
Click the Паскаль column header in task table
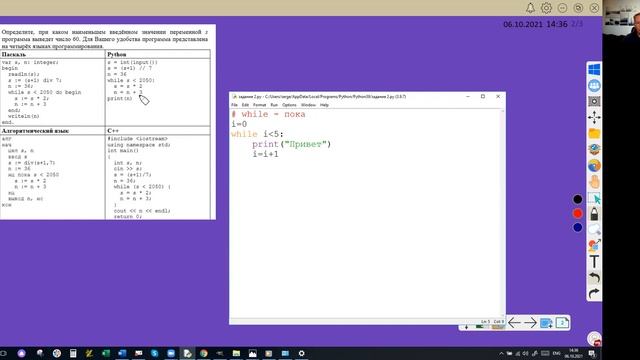[13, 54]
